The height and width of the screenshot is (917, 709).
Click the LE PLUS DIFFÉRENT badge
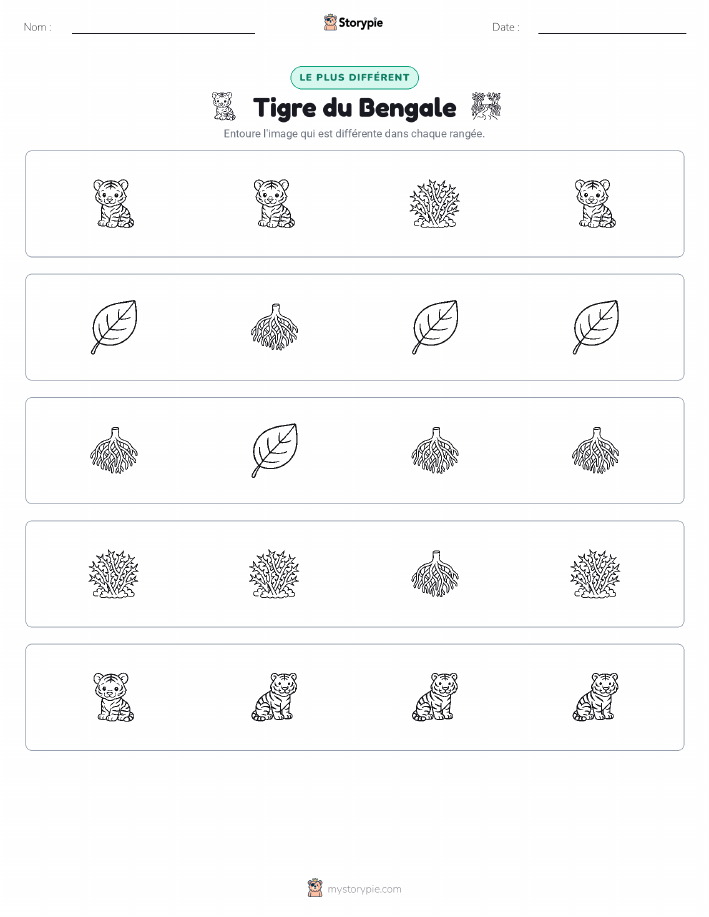click(354, 78)
